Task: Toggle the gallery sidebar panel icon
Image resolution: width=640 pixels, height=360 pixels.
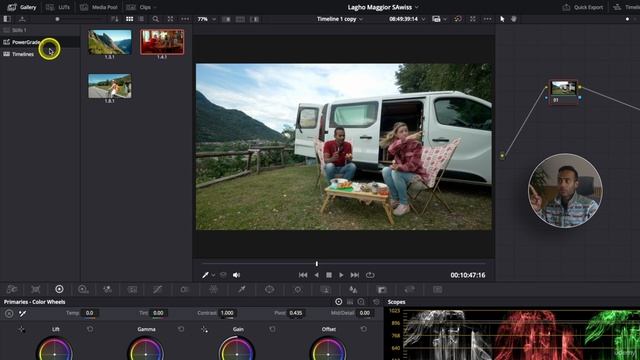Action: tap(7, 19)
